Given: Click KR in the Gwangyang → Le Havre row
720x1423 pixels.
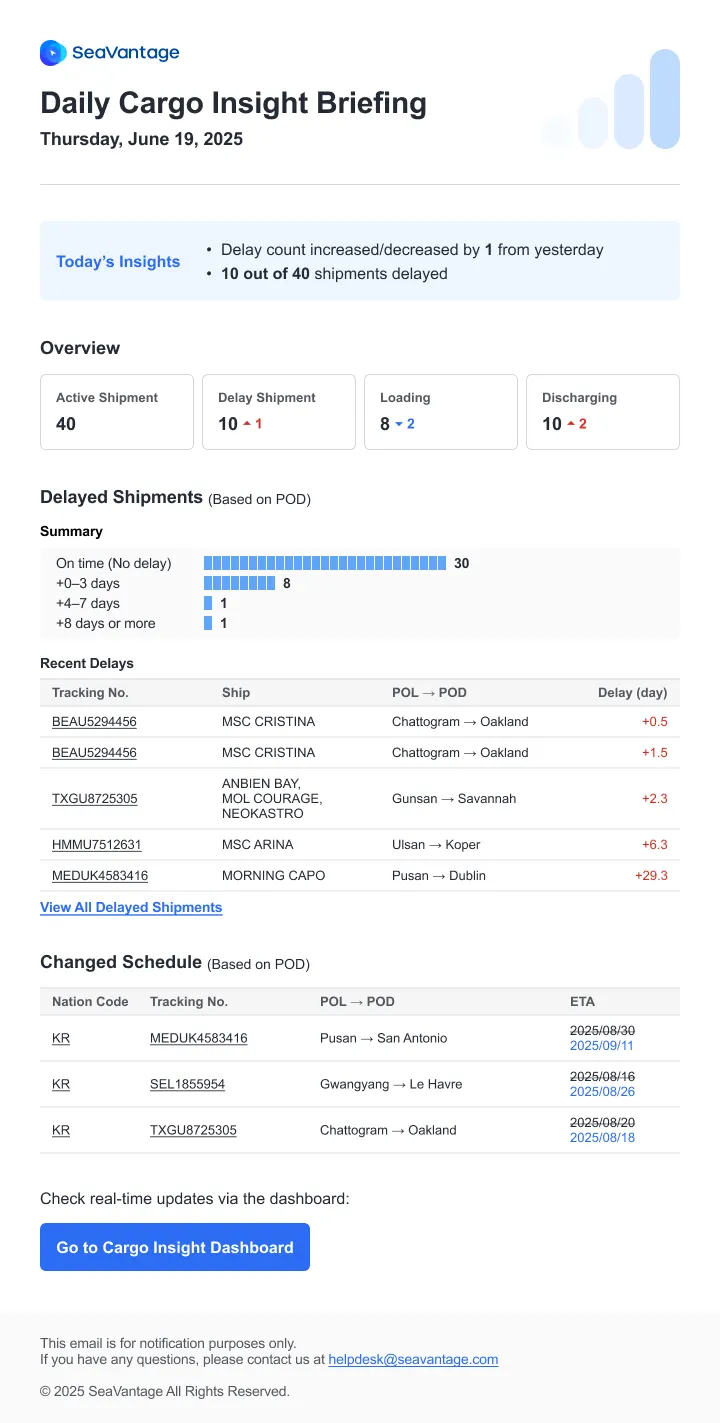Looking at the screenshot, I should pos(61,1084).
